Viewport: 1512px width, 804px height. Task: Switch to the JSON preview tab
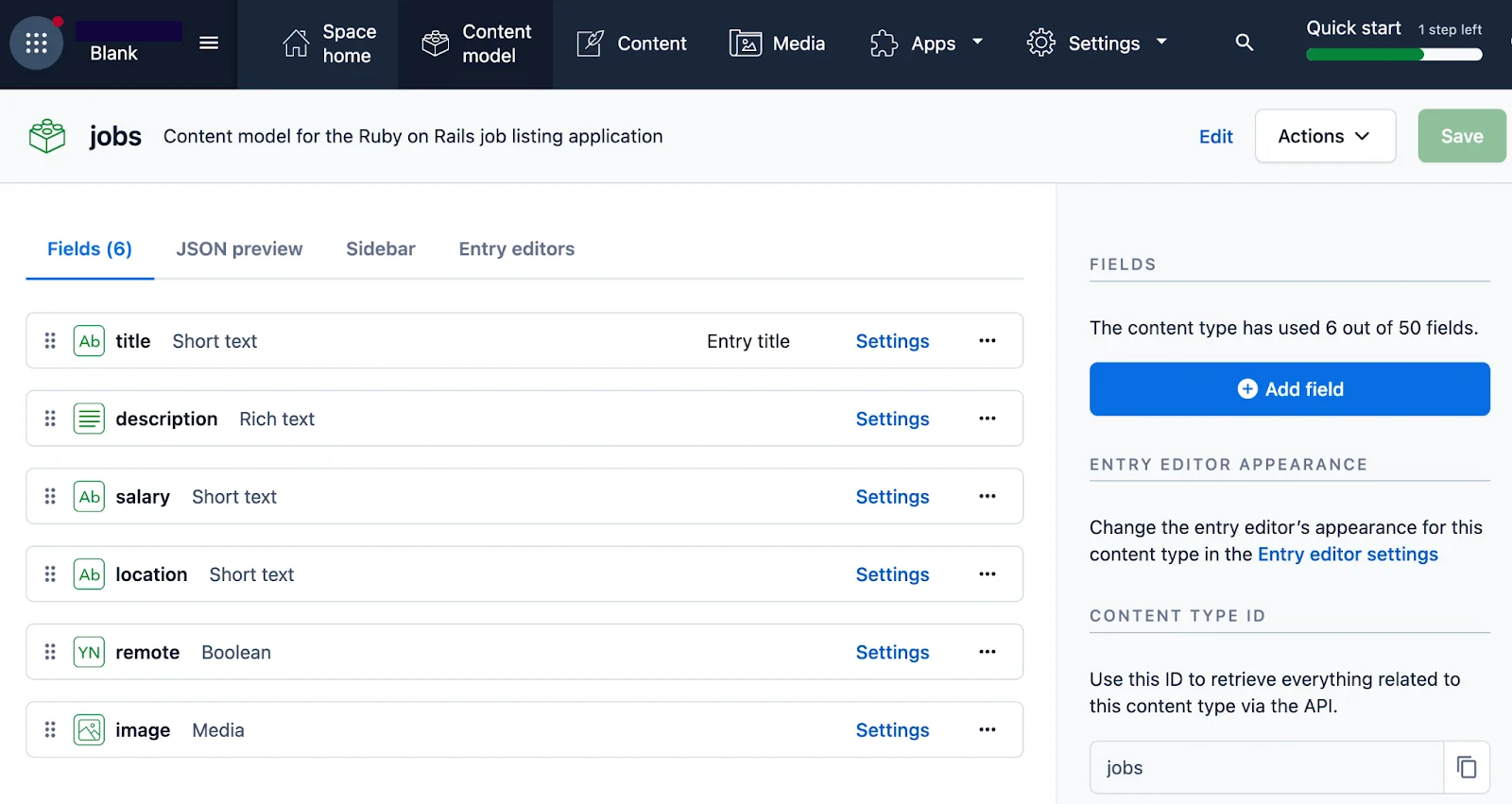coord(239,249)
